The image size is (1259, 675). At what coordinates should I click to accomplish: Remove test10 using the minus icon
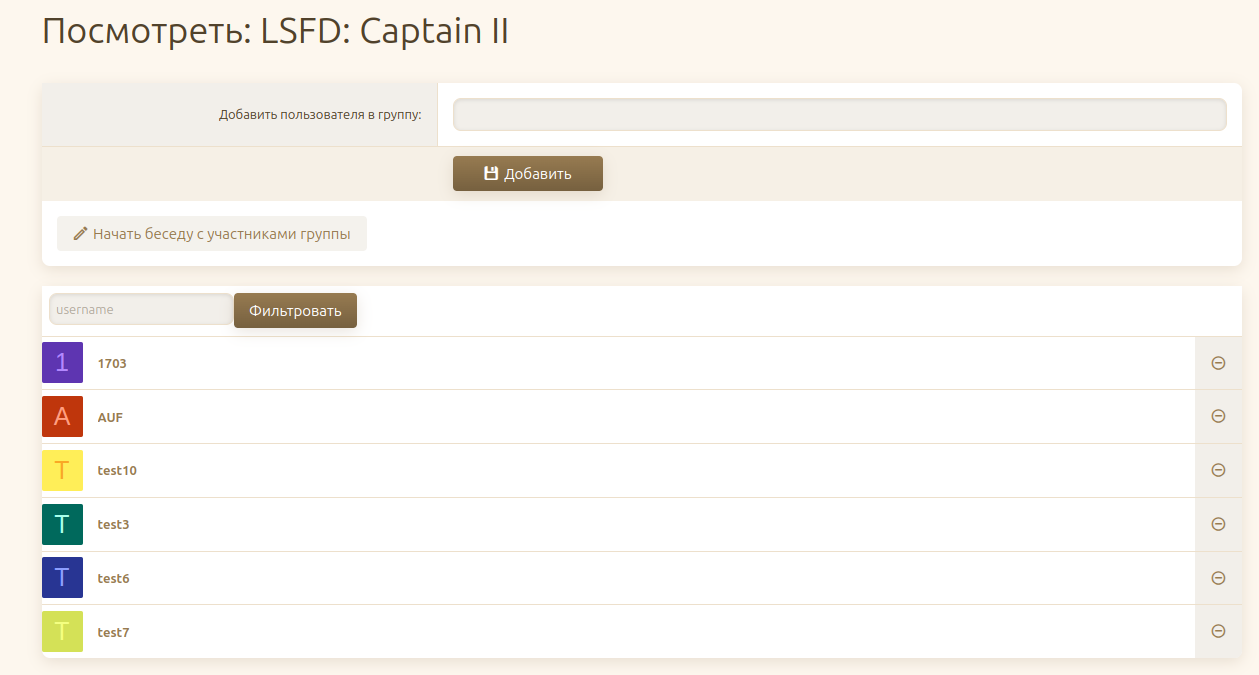(x=1218, y=470)
